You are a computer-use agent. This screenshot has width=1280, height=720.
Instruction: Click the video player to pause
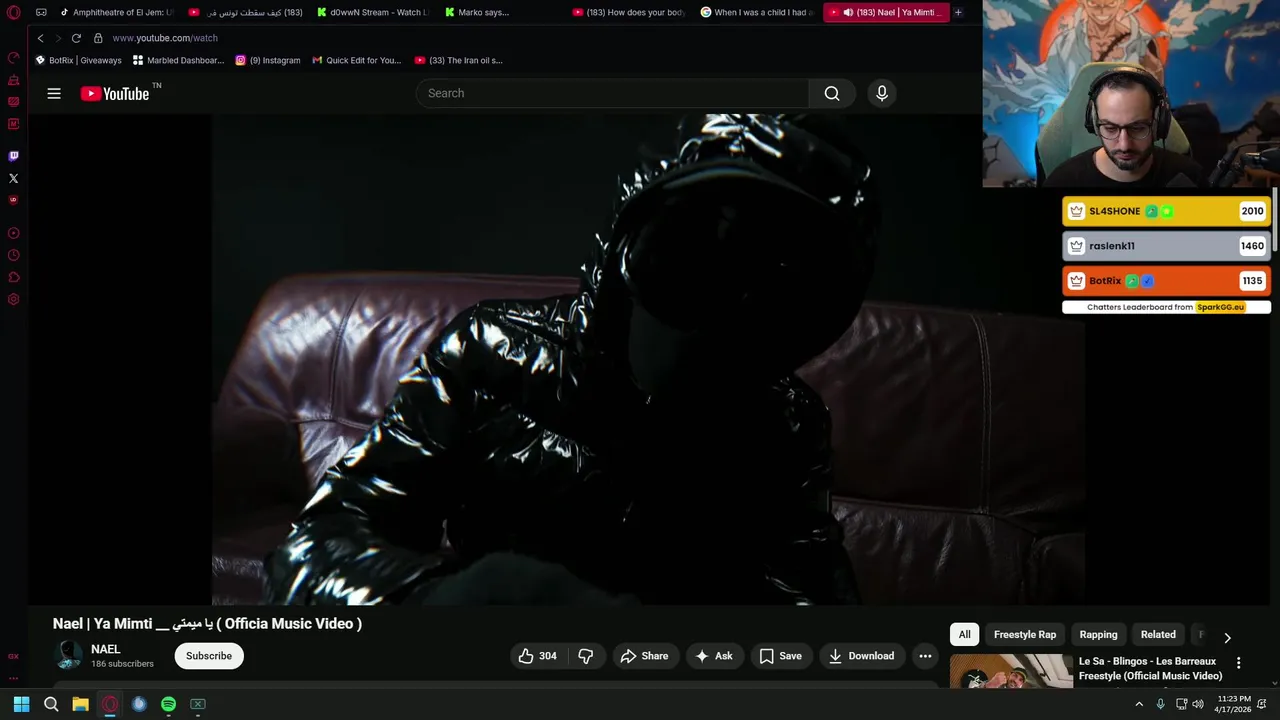click(x=648, y=359)
